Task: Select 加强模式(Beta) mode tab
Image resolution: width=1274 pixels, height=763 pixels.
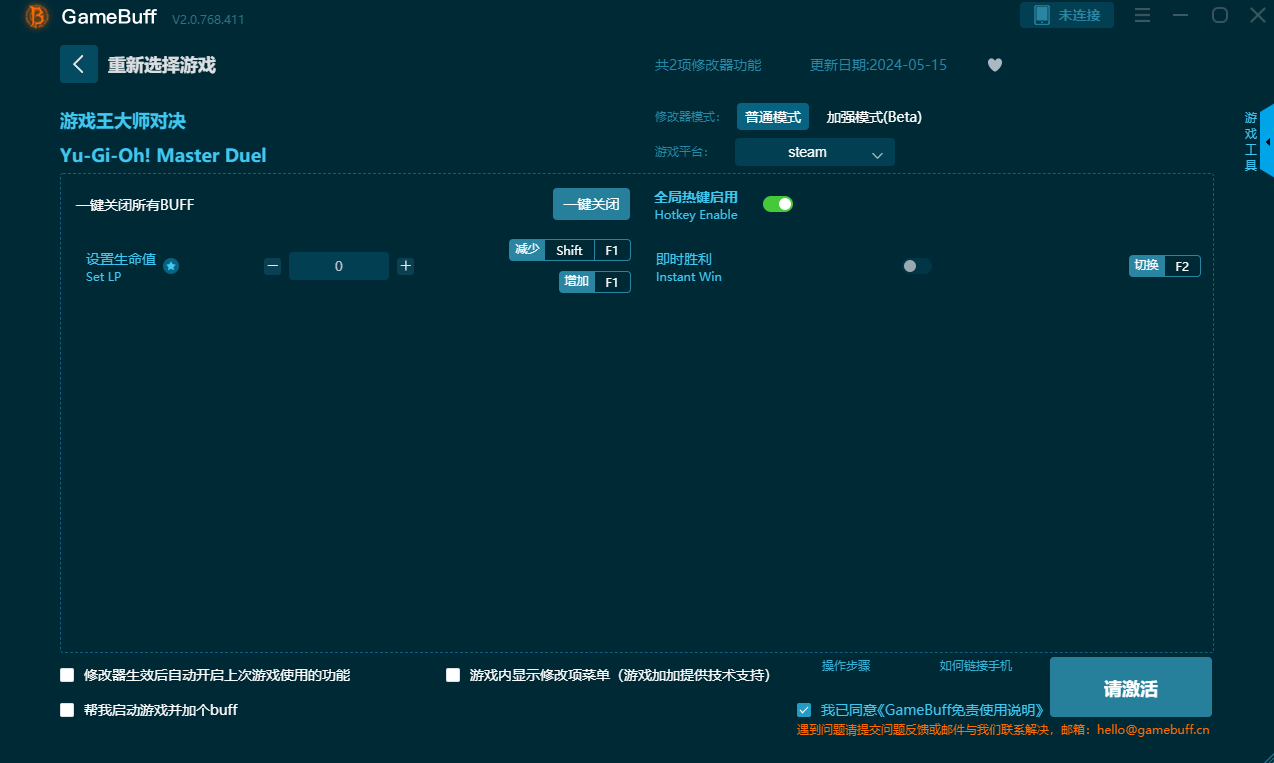Action: pyautogui.click(x=874, y=117)
